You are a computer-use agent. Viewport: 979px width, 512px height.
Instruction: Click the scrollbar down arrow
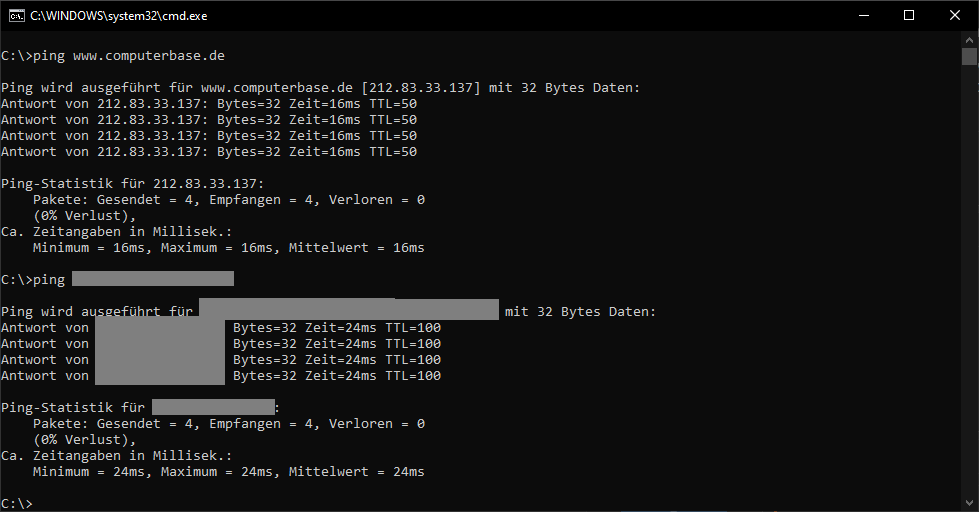pos(969,503)
